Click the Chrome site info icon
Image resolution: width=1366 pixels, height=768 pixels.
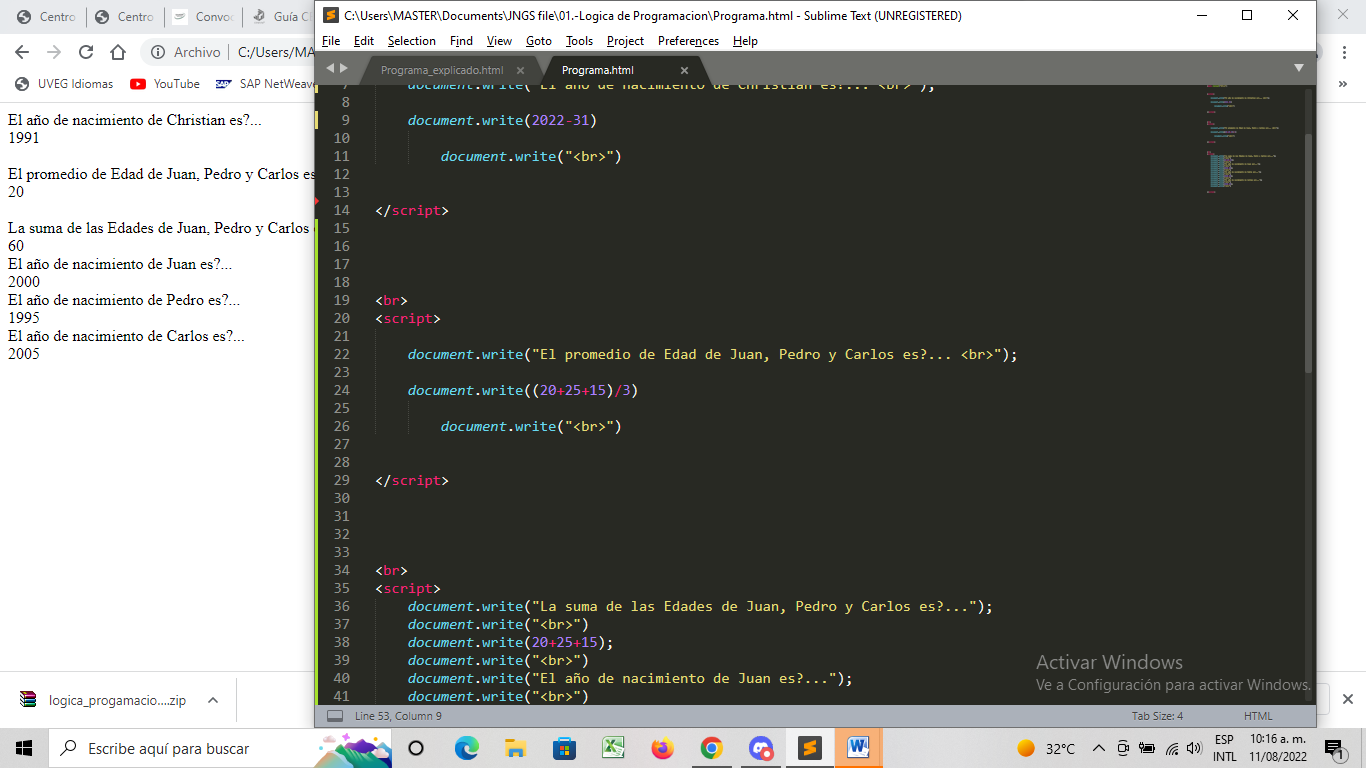tap(158, 52)
